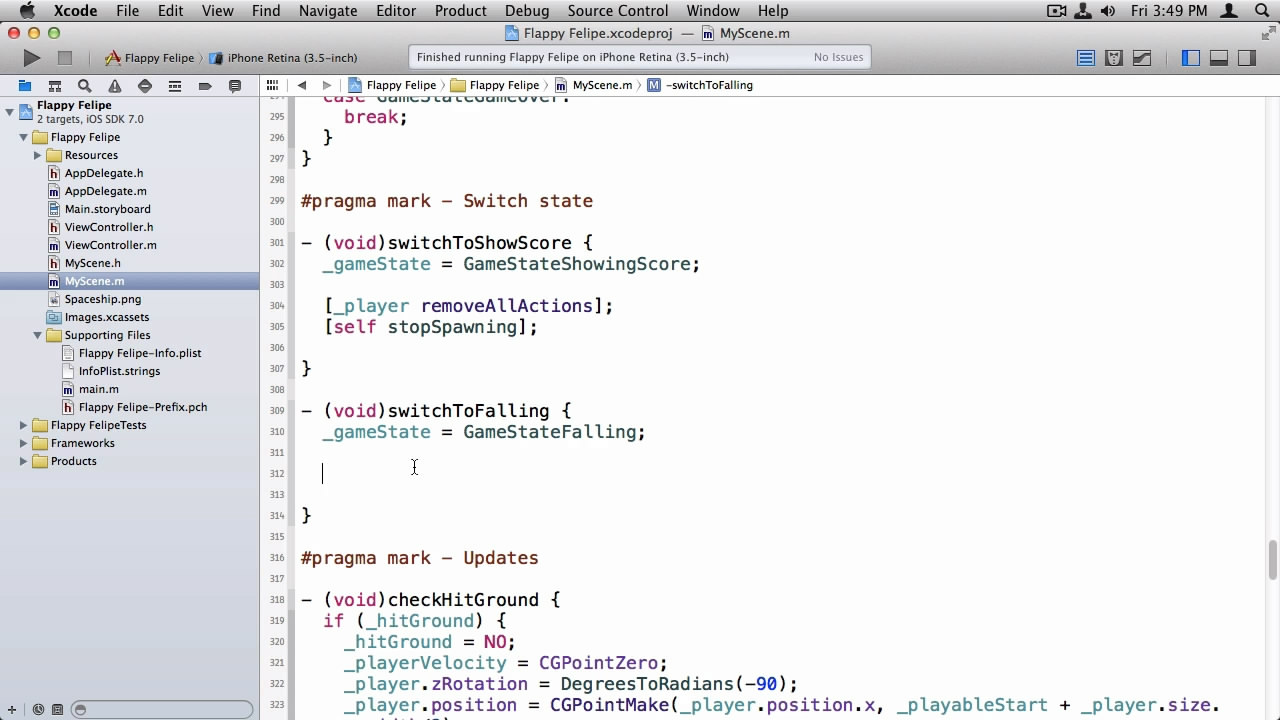Switch to Standard editor
1280x720 pixels.
1086,58
